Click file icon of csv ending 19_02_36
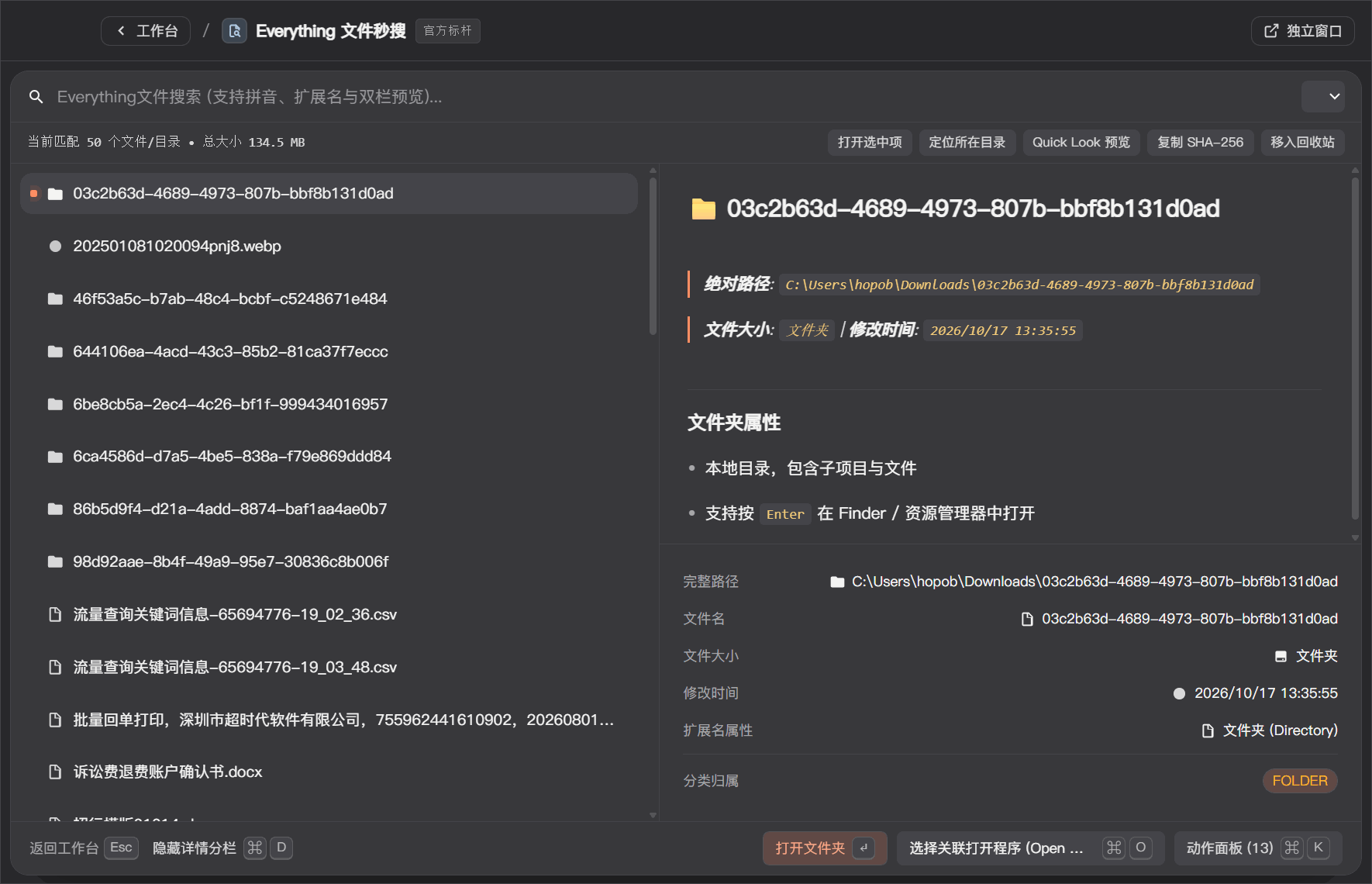This screenshot has width=1372, height=884. (55, 614)
